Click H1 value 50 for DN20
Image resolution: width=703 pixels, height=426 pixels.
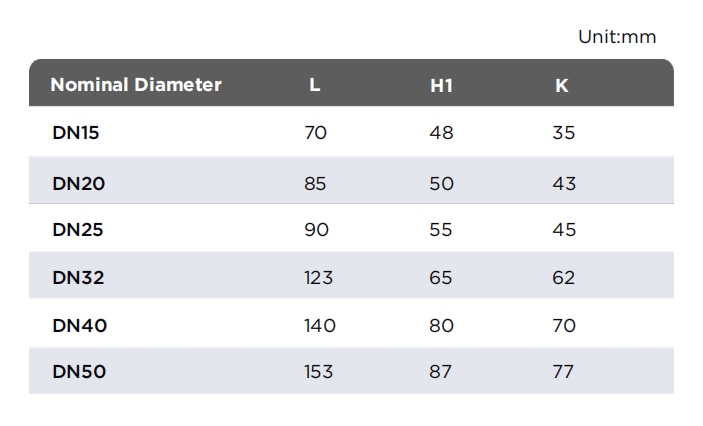pos(442,183)
